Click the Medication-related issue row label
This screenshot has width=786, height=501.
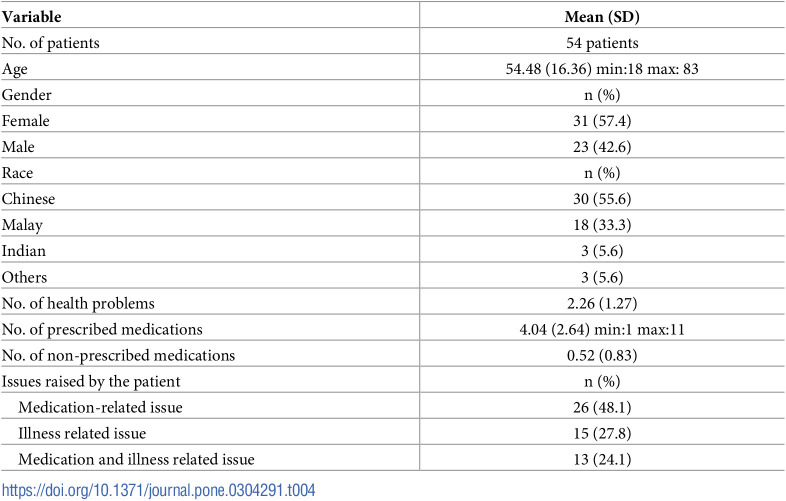tap(100, 407)
